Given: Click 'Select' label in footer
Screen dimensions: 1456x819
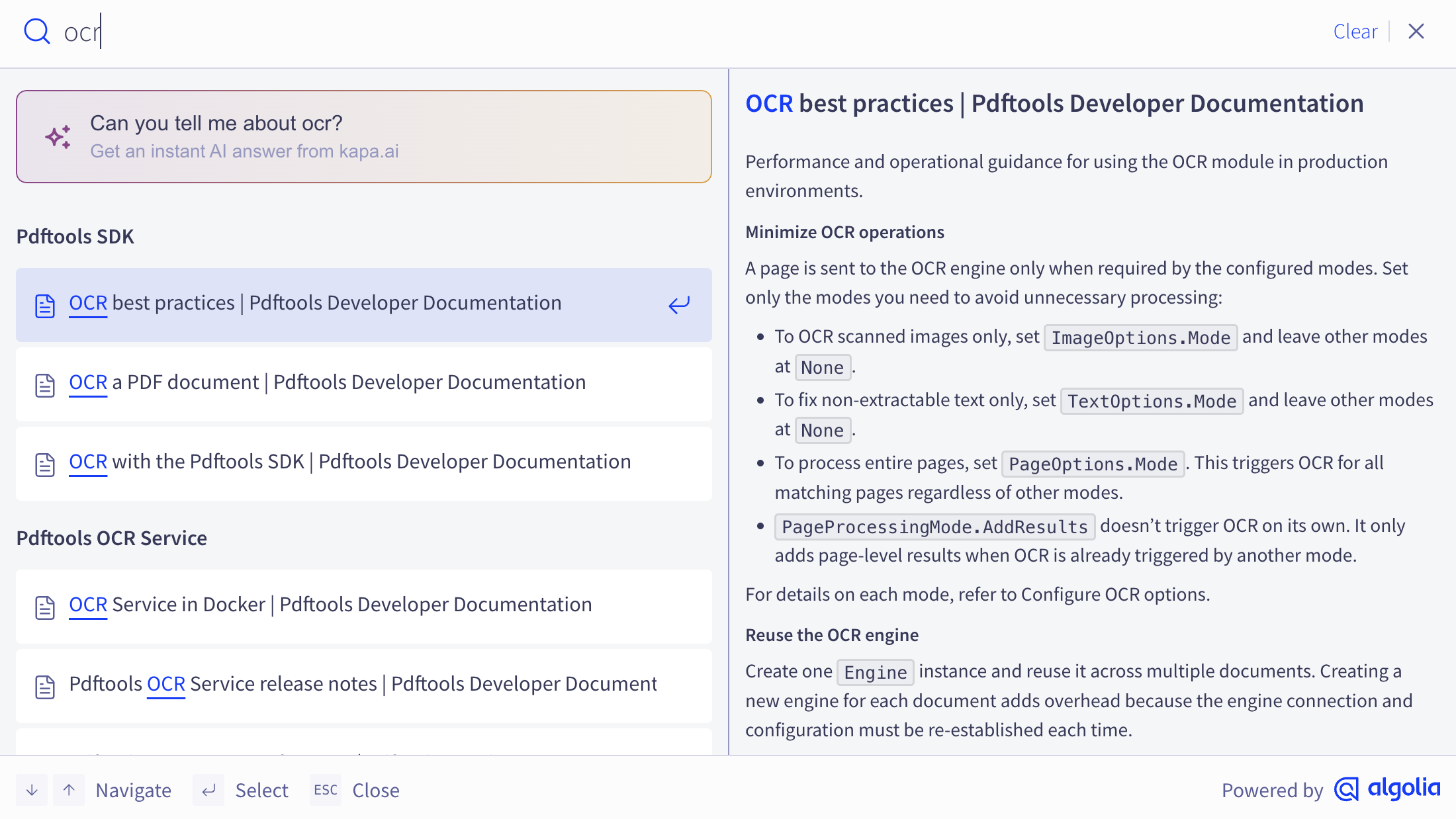Looking at the screenshot, I should (x=261, y=790).
